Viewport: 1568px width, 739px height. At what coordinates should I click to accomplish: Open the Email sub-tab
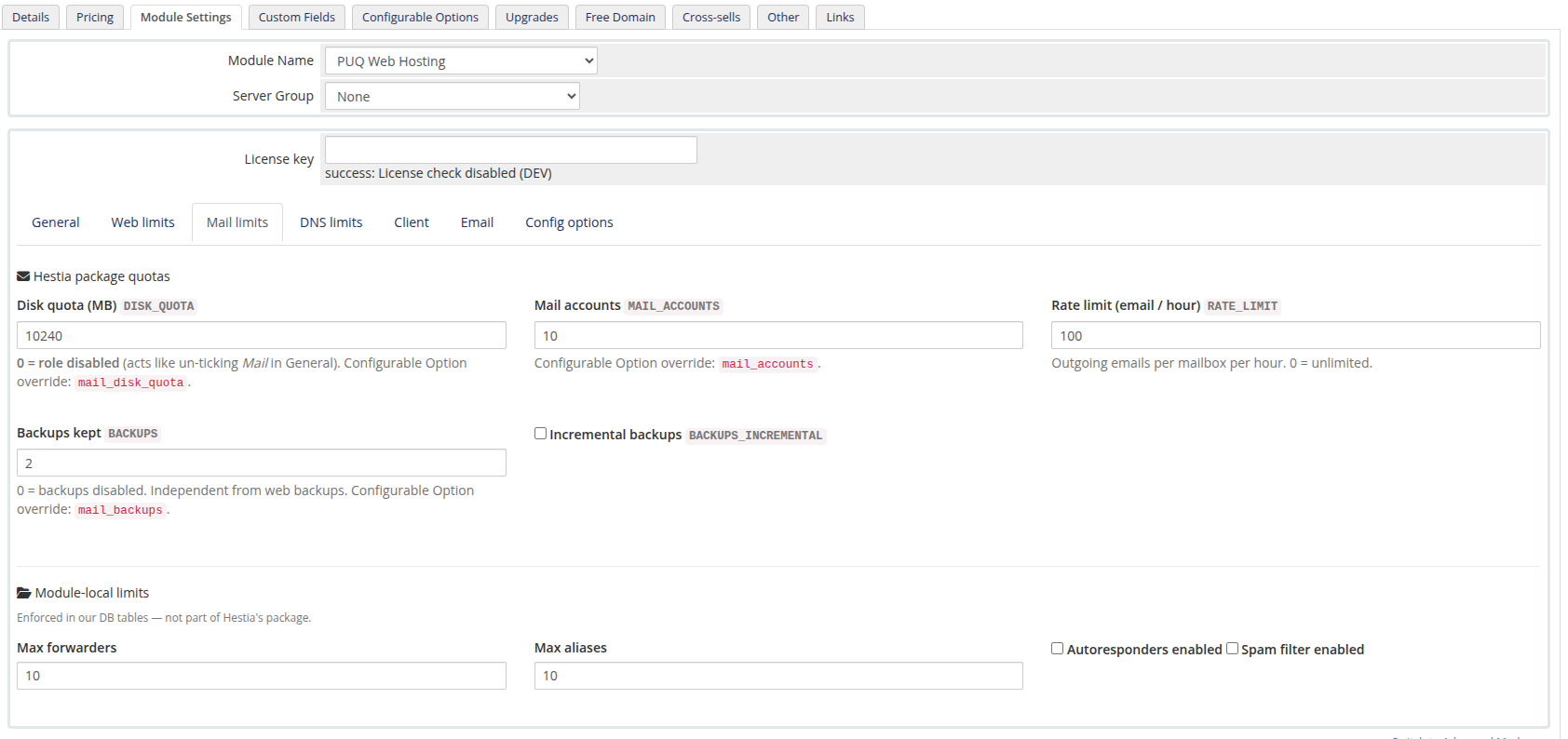[478, 222]
